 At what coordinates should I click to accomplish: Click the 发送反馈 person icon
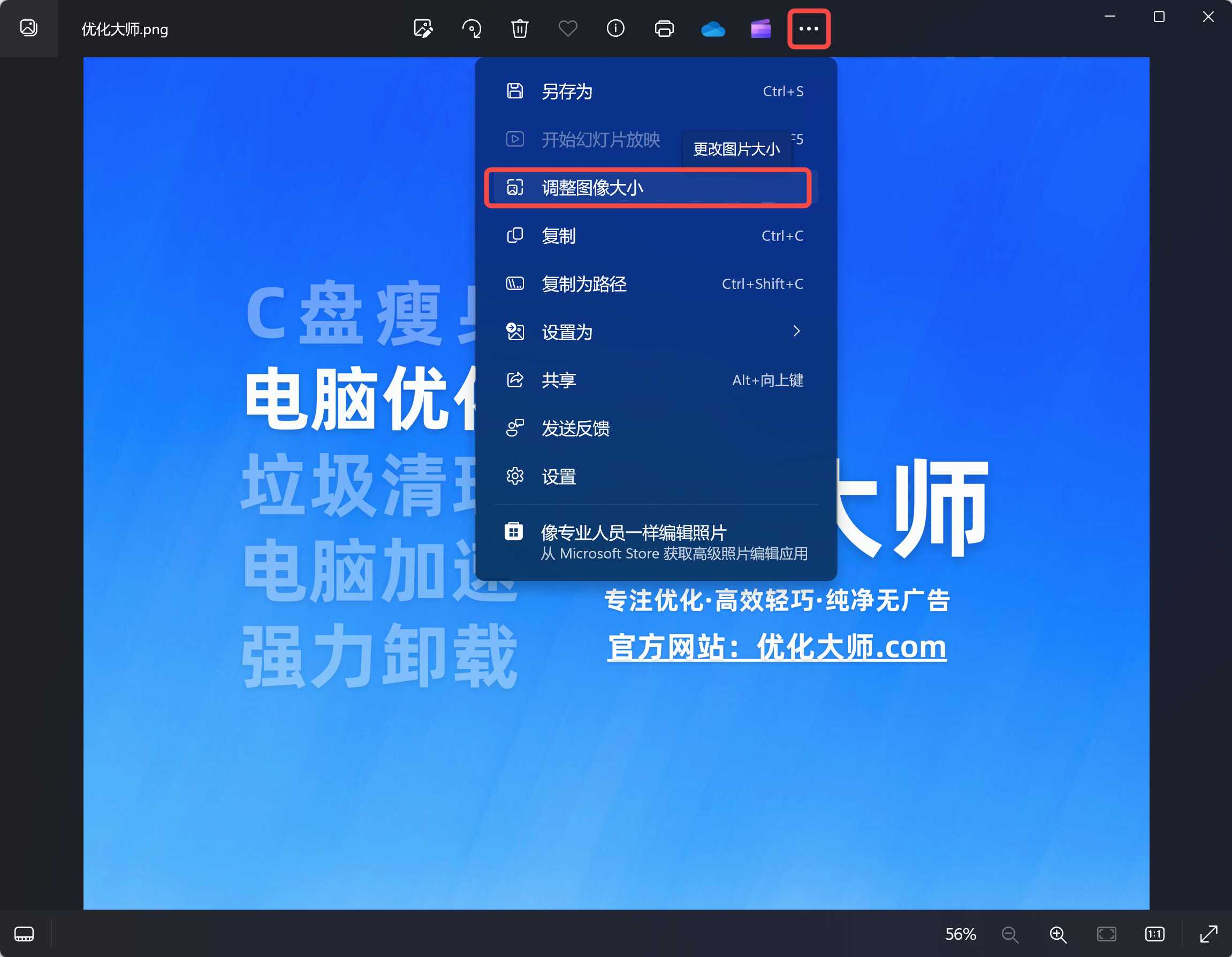(514, 427)
